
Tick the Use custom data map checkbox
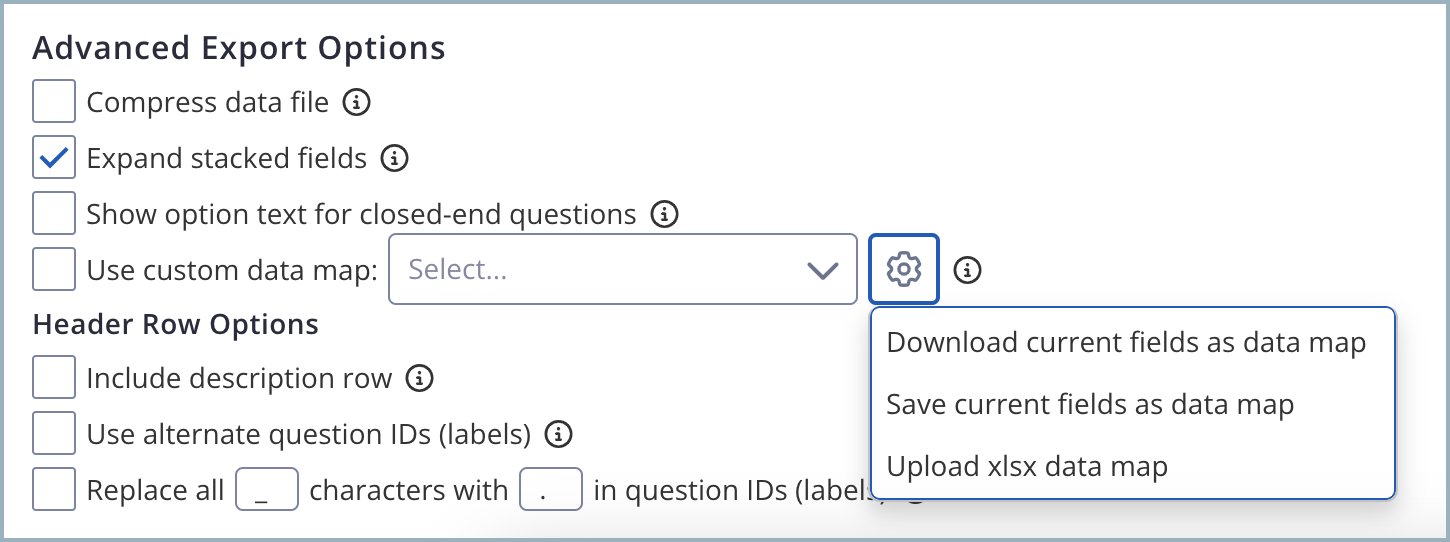pyautogui.click(x=54, y=269)
